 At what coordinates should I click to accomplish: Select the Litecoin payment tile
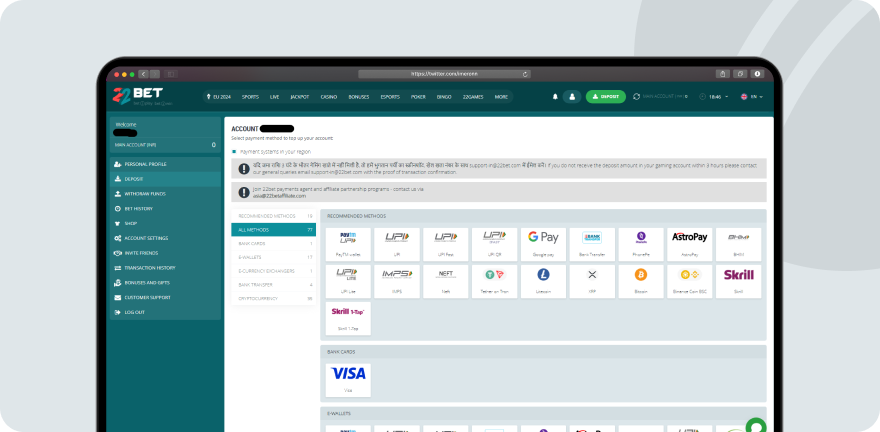click(543, 281)
